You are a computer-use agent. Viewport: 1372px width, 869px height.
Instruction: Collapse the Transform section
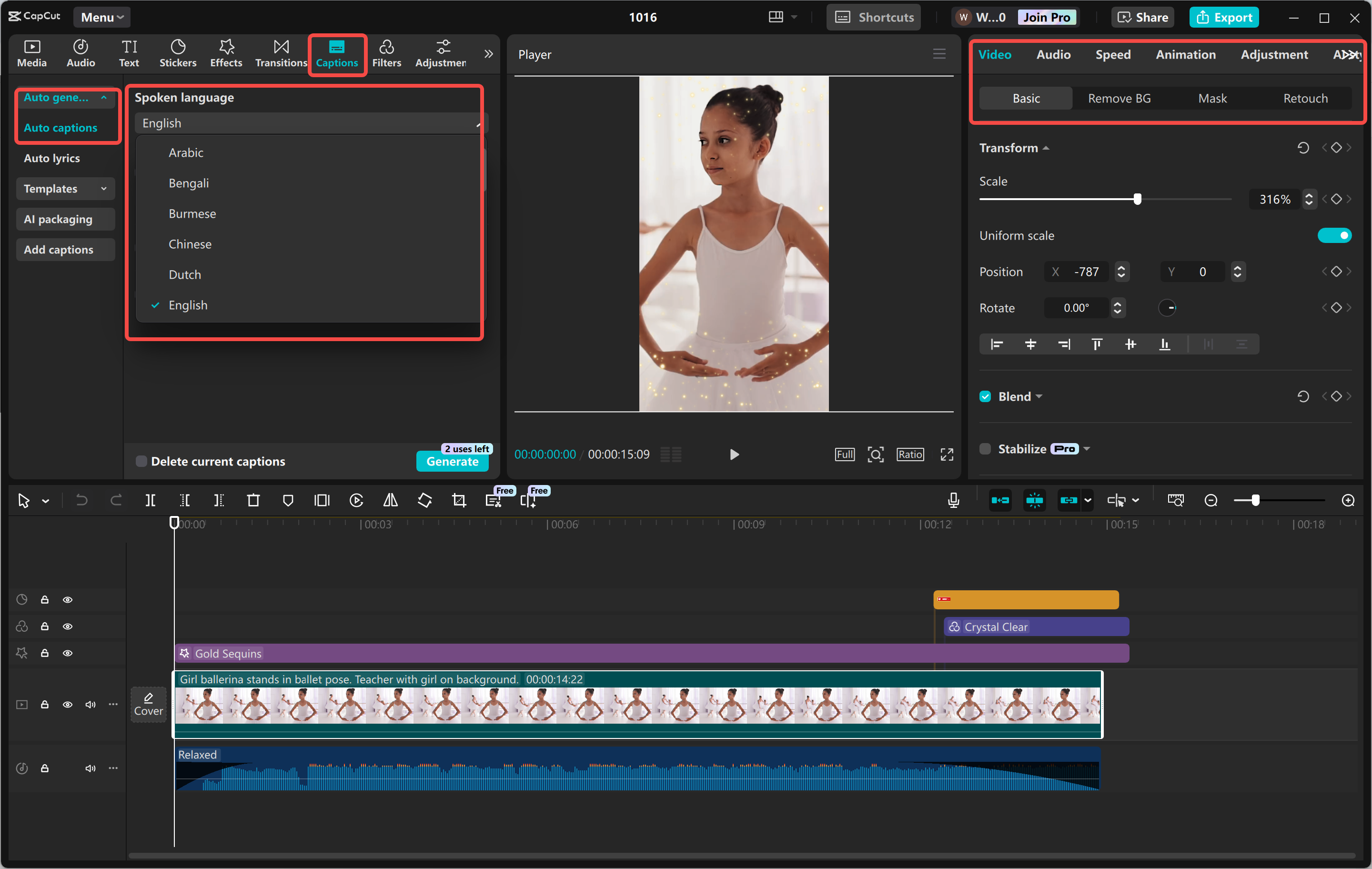pos(1046,148)
